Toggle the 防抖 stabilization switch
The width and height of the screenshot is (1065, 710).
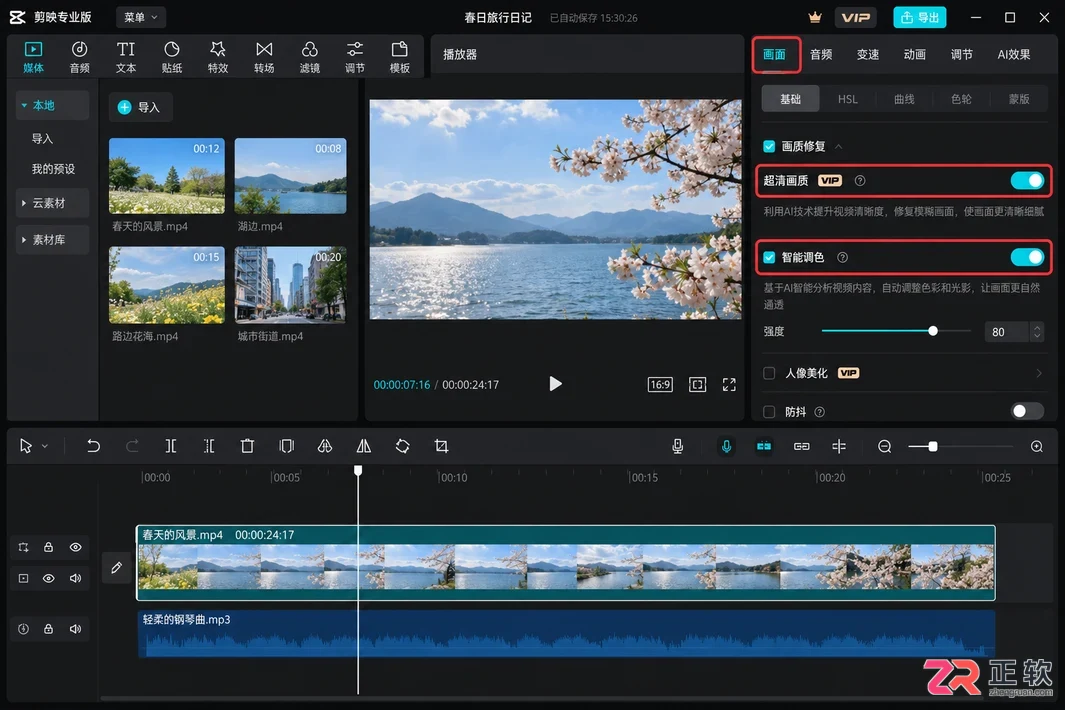[x=1026, y=411]
